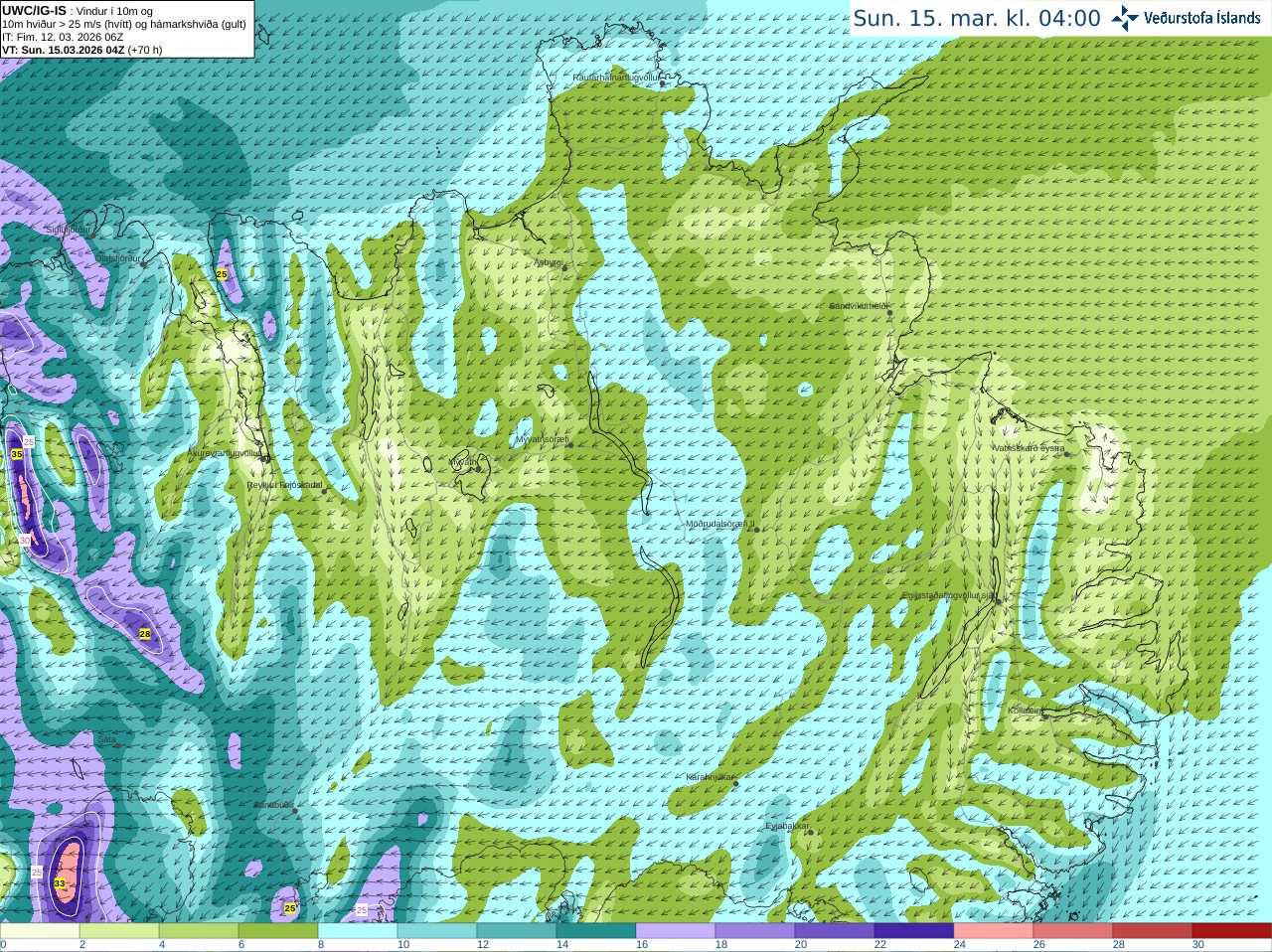Viewport: 1272px width, 952px height.
Task: Click the Sandbúðir station label
Action: (x=273, y=805)
